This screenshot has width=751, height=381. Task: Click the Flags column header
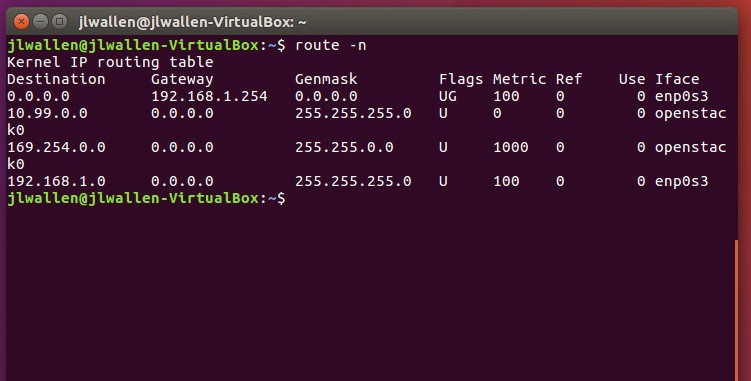point(461,80)
